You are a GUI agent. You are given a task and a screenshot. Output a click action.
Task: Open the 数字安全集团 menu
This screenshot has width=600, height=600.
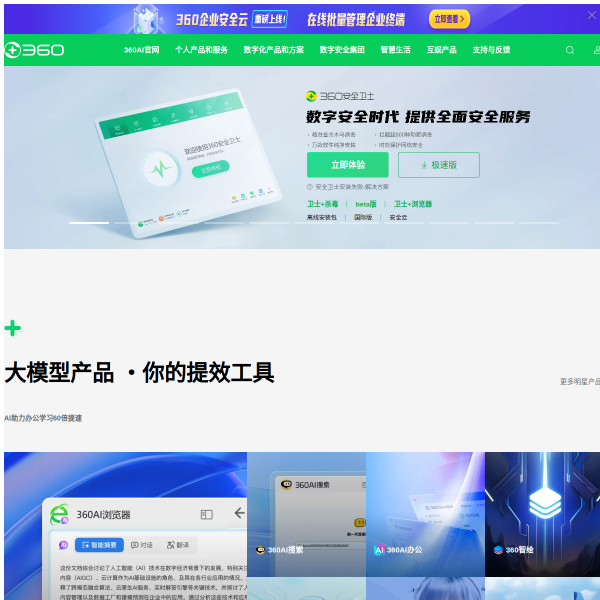342,50
